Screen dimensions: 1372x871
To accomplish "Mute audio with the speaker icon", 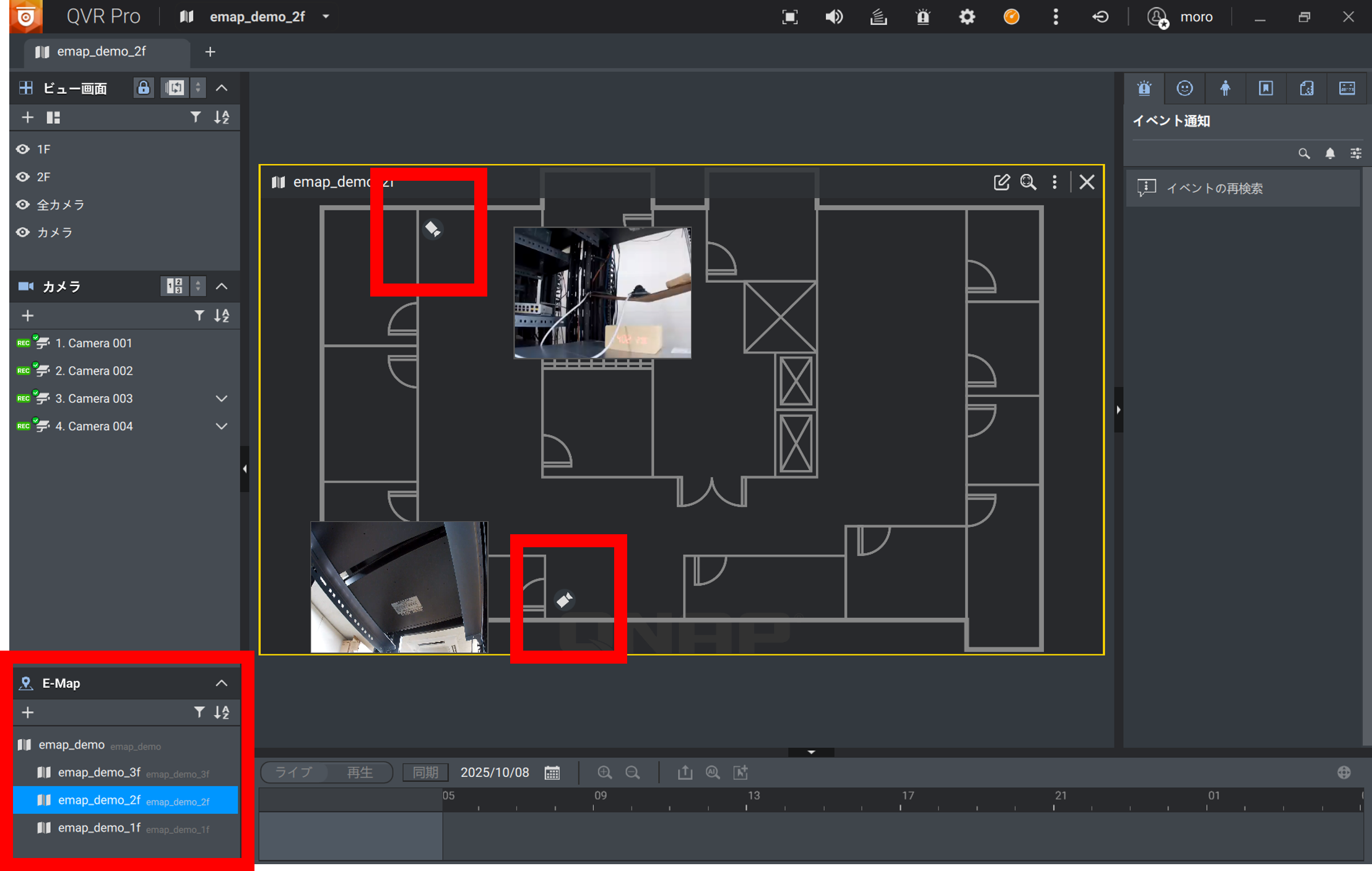I will pos(834,17).
